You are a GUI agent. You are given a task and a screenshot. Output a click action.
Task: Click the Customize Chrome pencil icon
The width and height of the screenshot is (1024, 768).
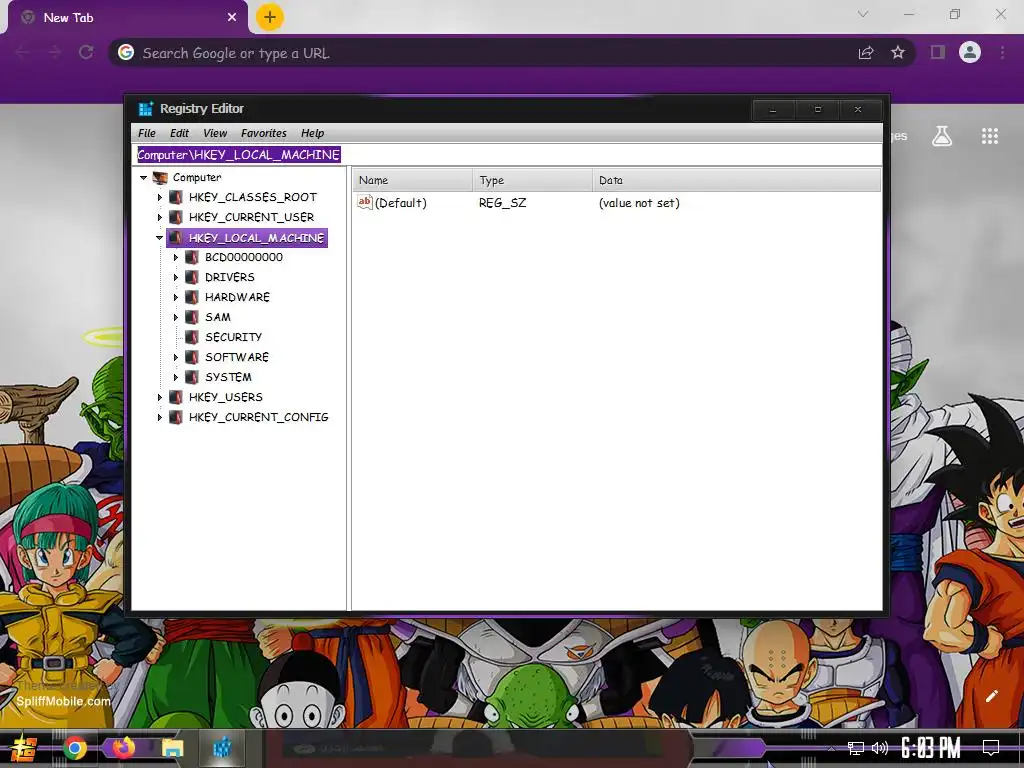click(991, 696)
